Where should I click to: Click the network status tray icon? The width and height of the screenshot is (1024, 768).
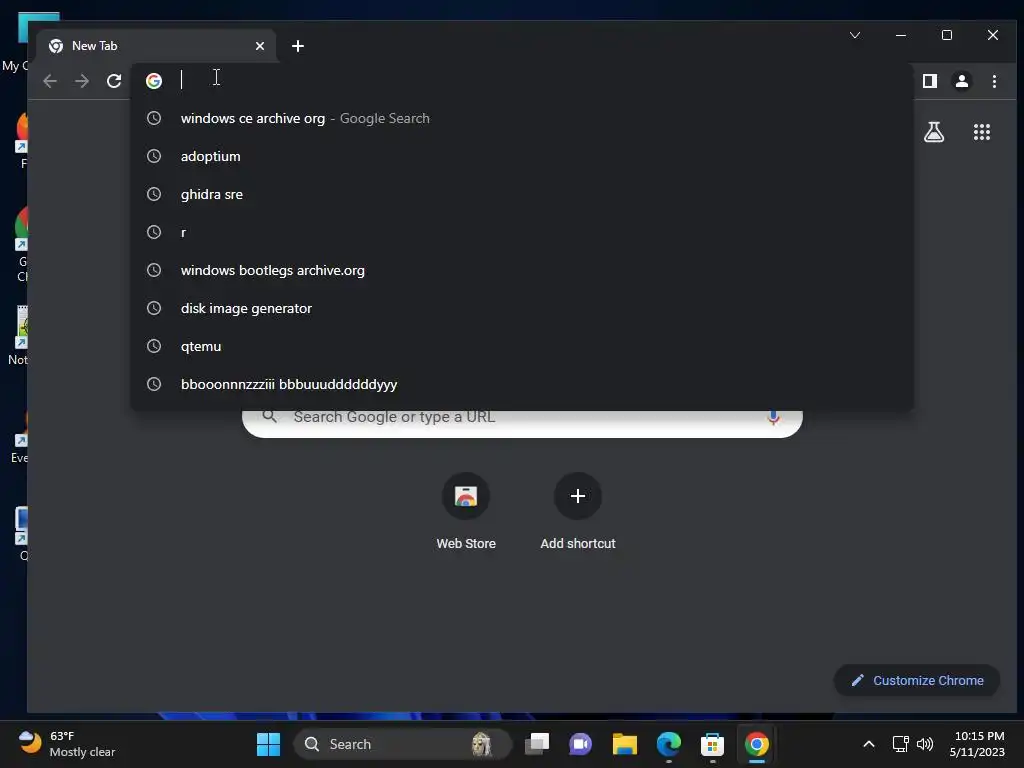[x=901, y=744]
